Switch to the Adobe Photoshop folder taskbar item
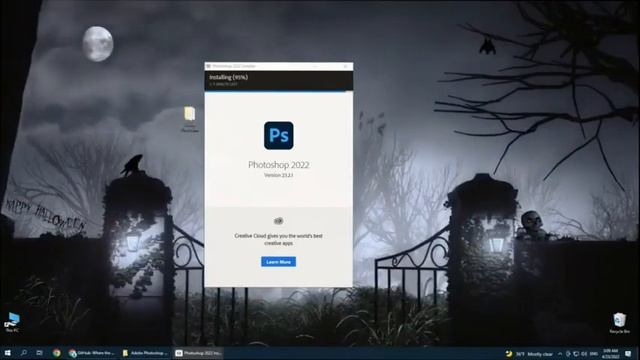The image size is (640, 360). 146,353
